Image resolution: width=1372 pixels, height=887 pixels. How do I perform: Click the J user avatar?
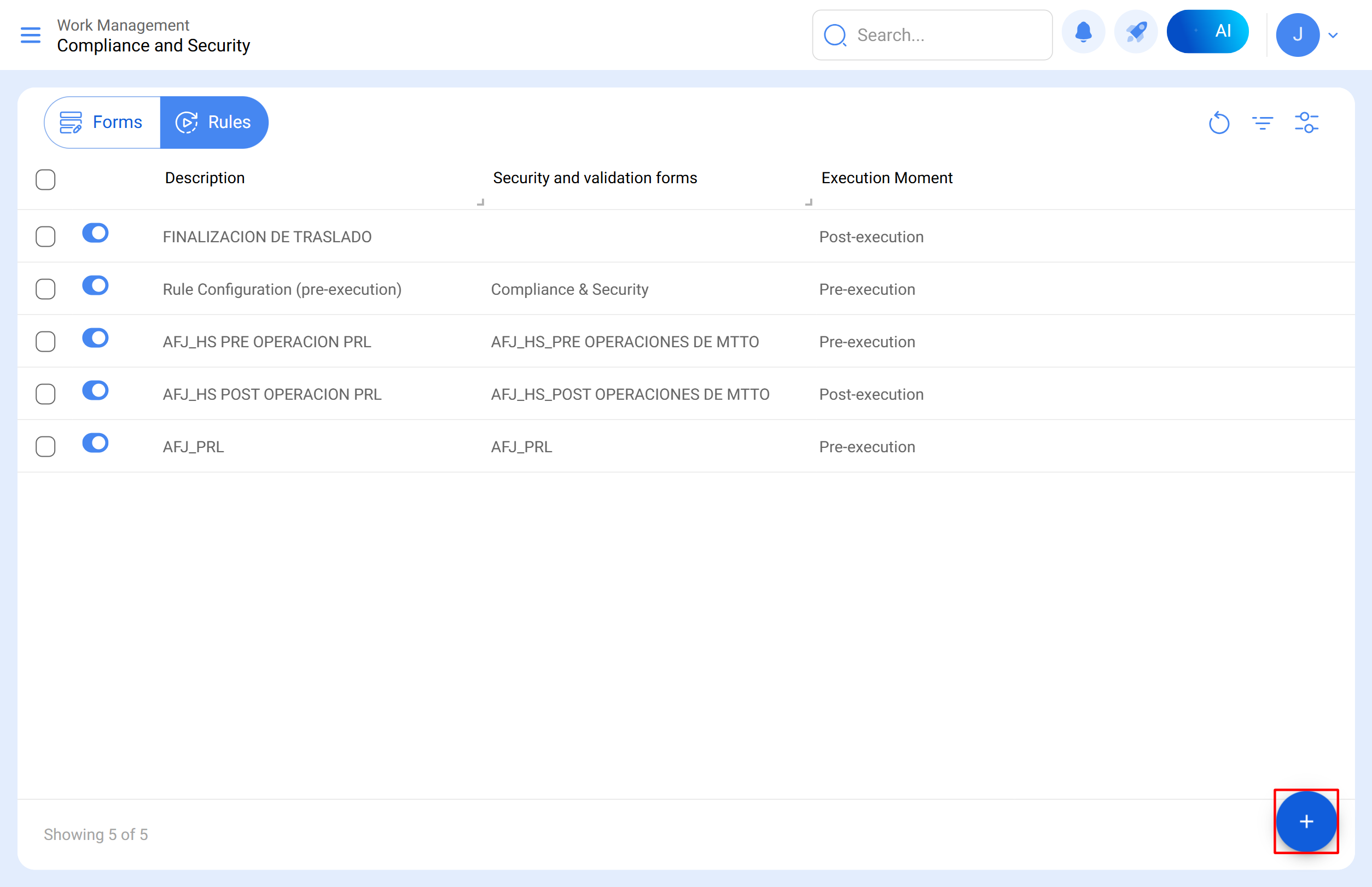[1297, 35]
